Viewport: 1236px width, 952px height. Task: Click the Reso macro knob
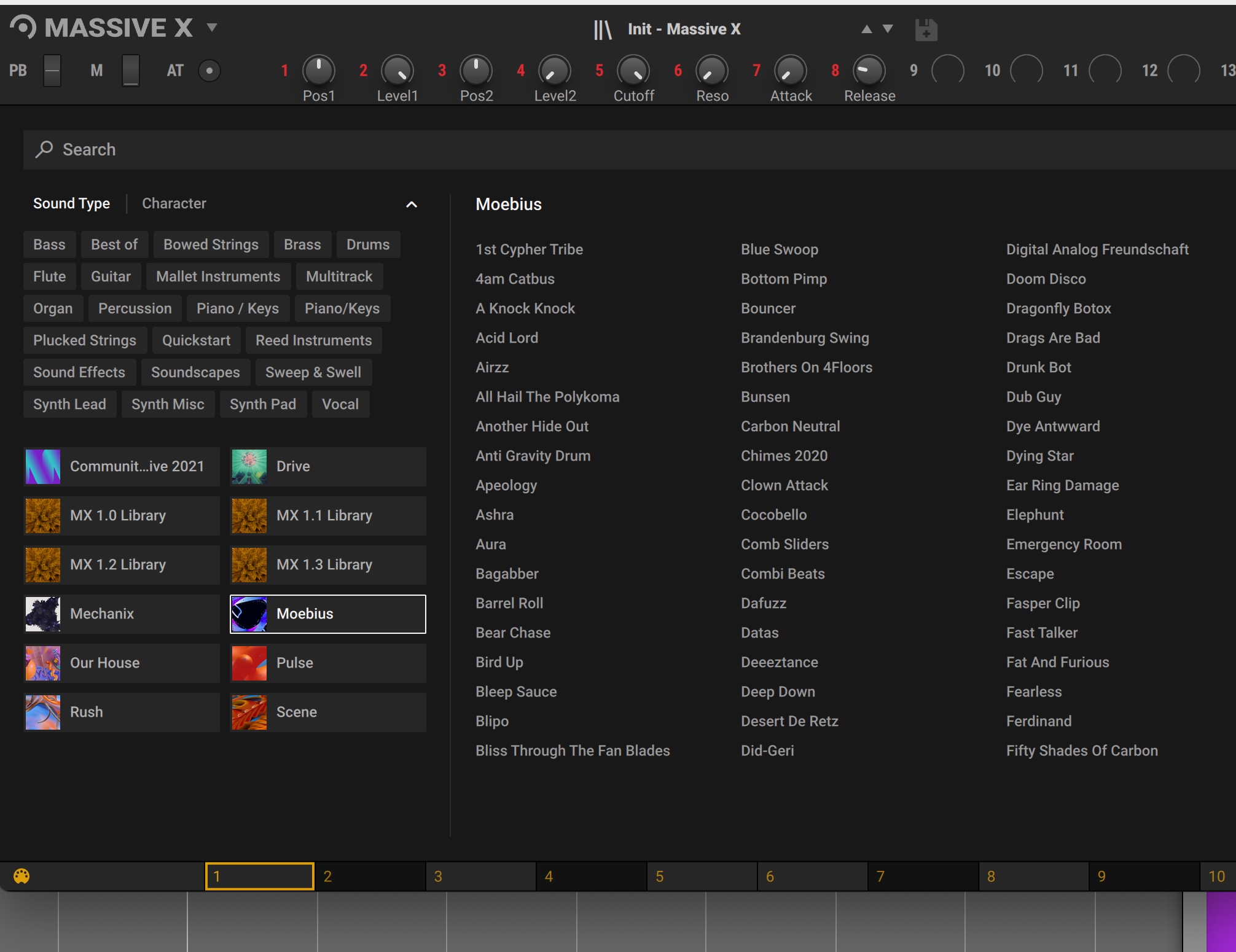pyautogui.click(x=712, y=71)
